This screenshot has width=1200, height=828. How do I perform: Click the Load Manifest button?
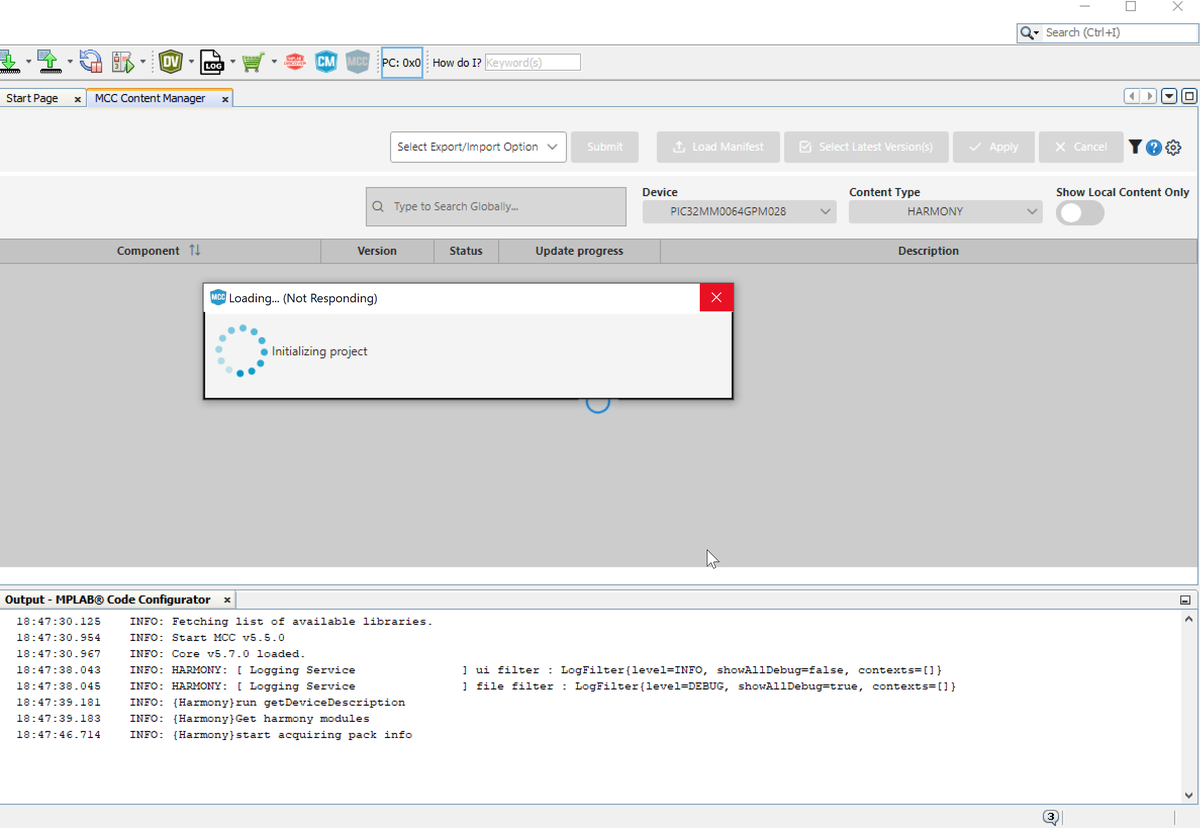coord(719,147)
